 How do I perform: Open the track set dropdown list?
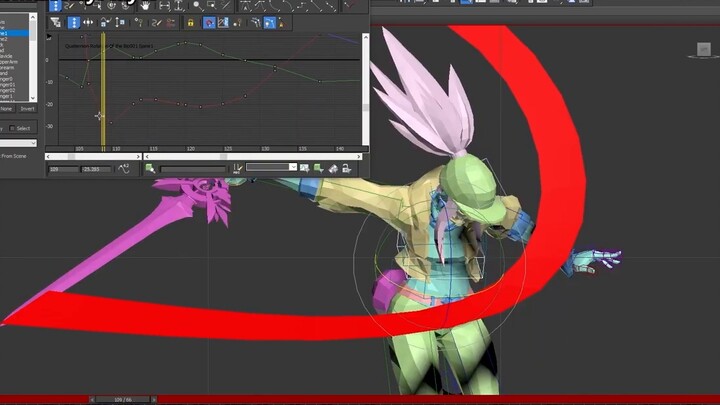[x=293, y=167]
